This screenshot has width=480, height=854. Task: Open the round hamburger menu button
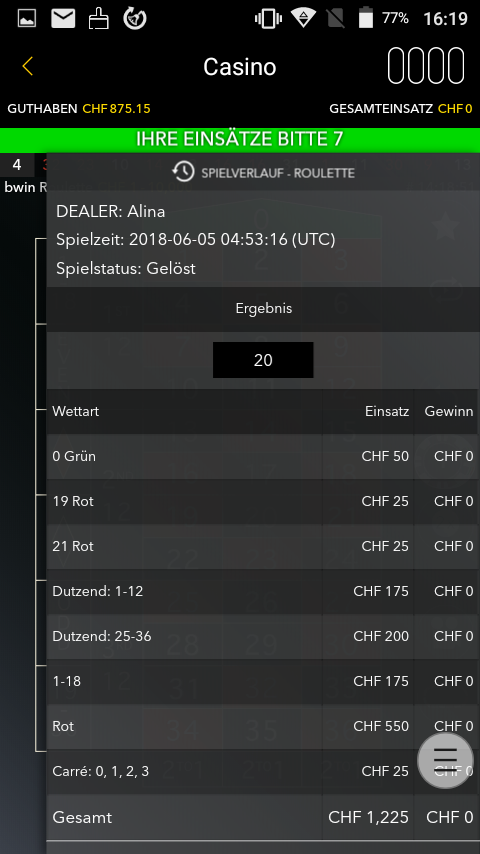[445, 761]
